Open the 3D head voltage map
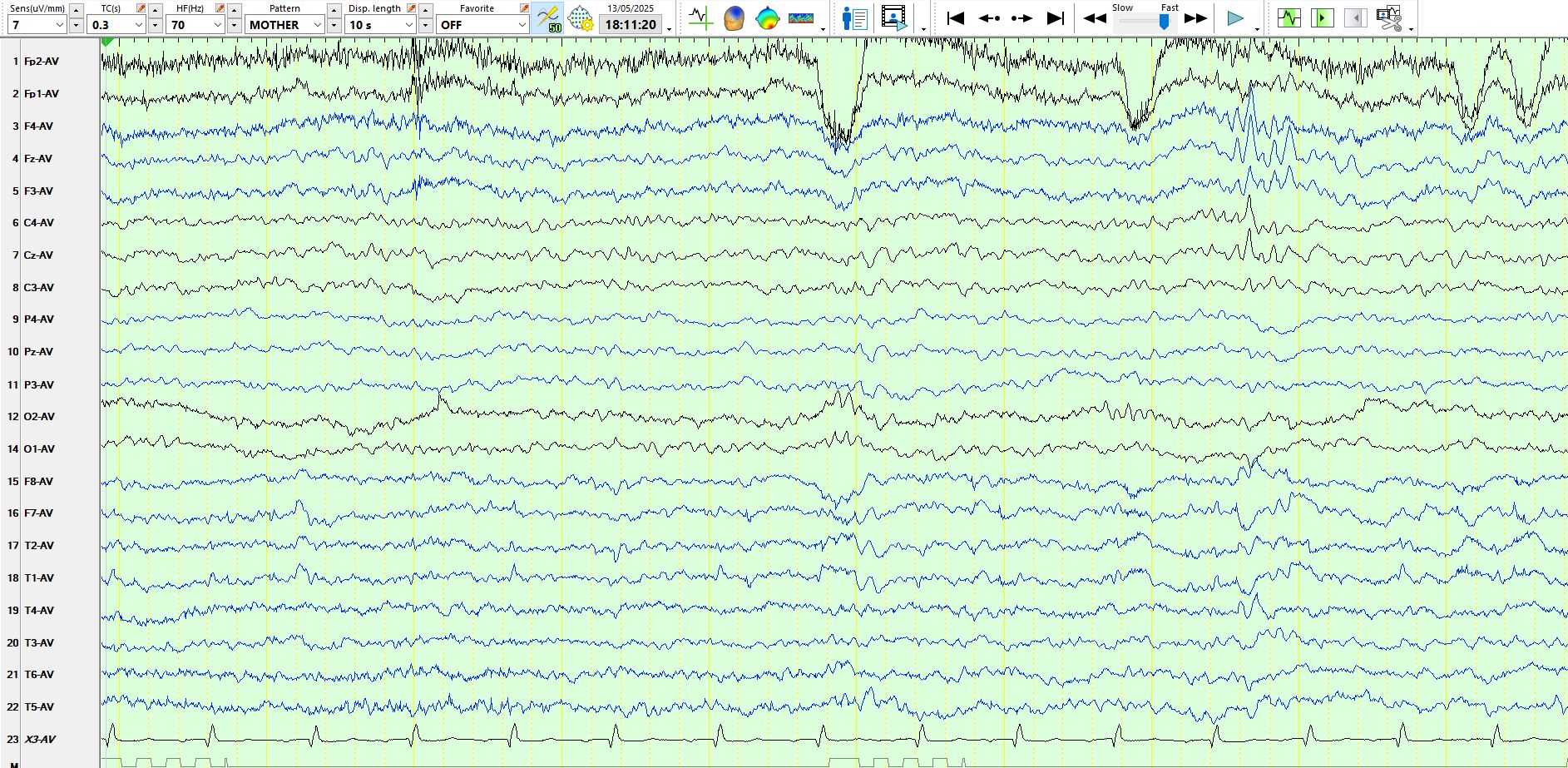This screenshot has width=1568, height=768. point(734,17)
